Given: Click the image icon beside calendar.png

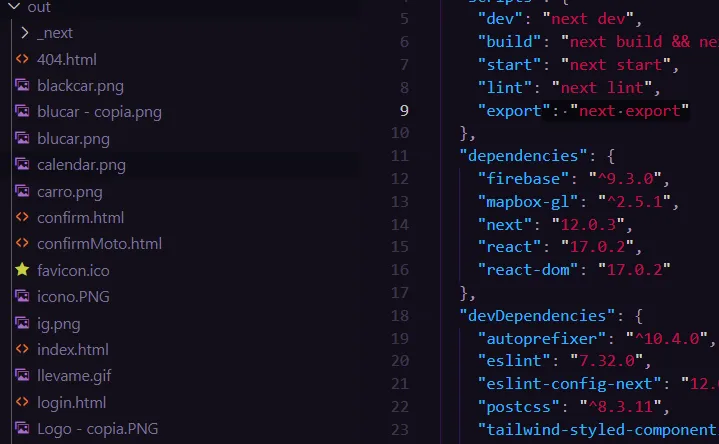Looking at the screenshot, I should [22, 164].
